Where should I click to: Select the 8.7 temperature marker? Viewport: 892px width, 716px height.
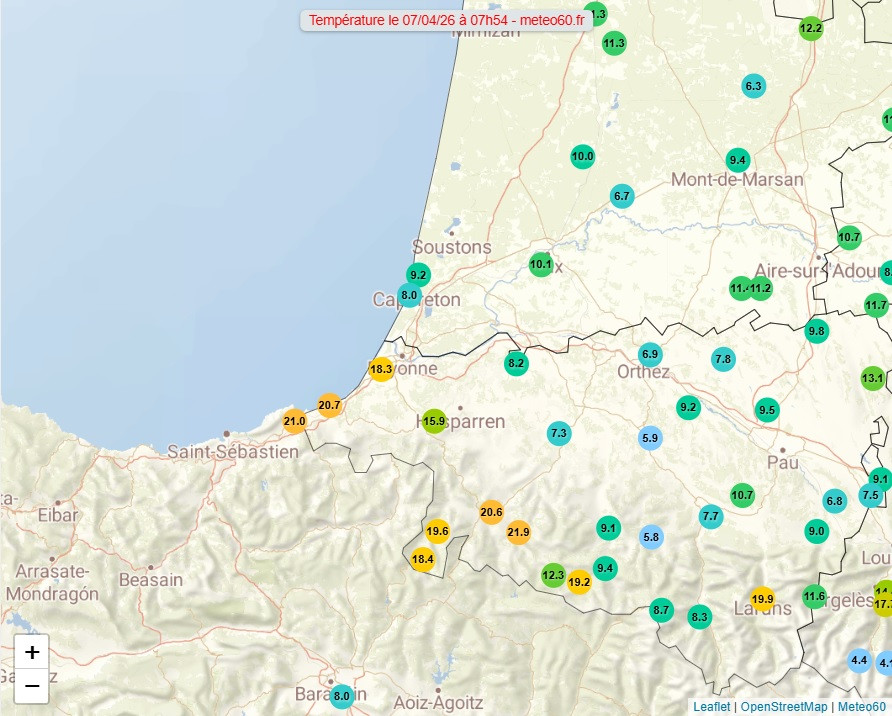pyautogui.click(x=661, y=610)
